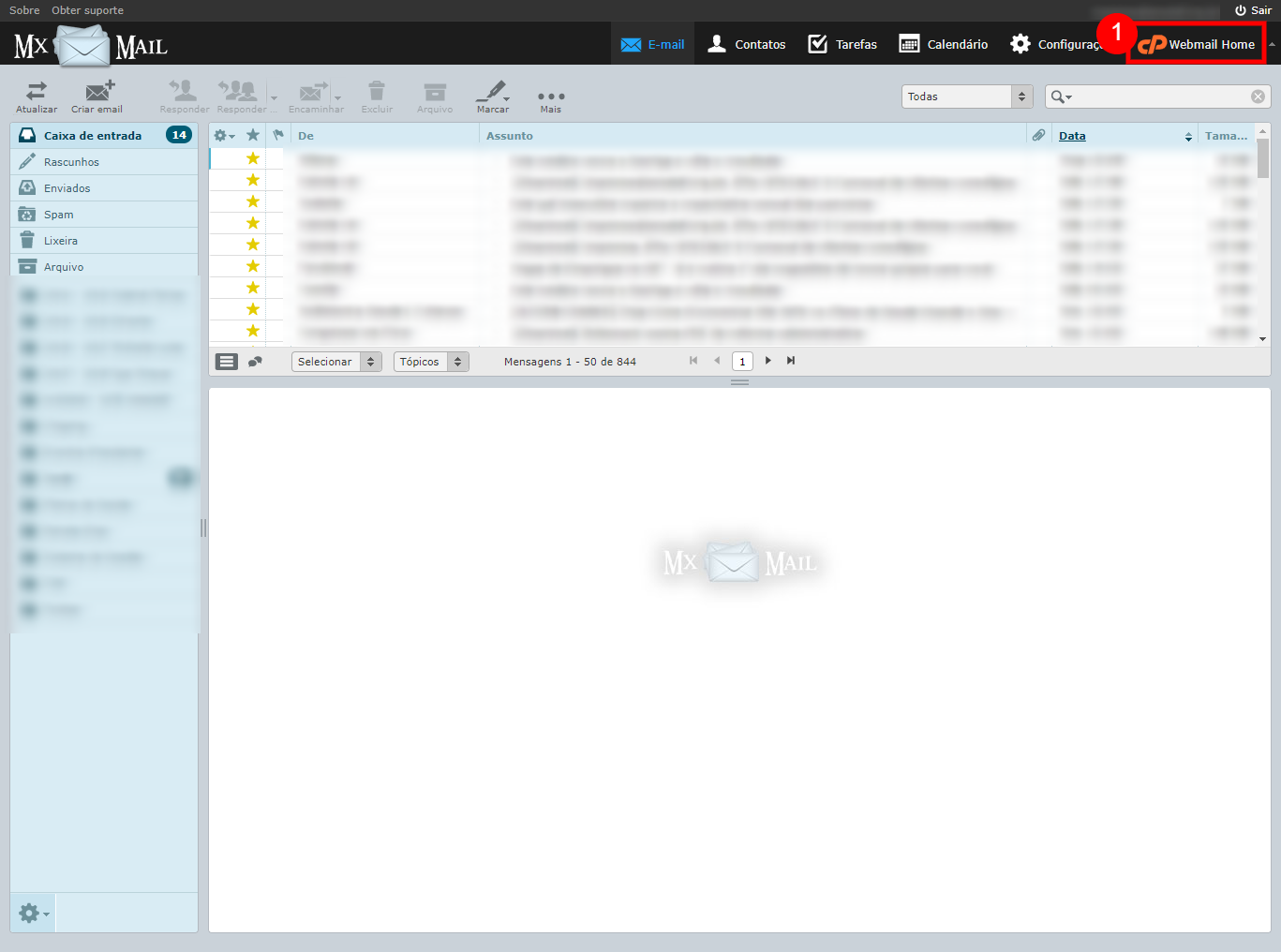Select the Criar email icon
The width and height of the screenshot is (1281, 952).
97,95
